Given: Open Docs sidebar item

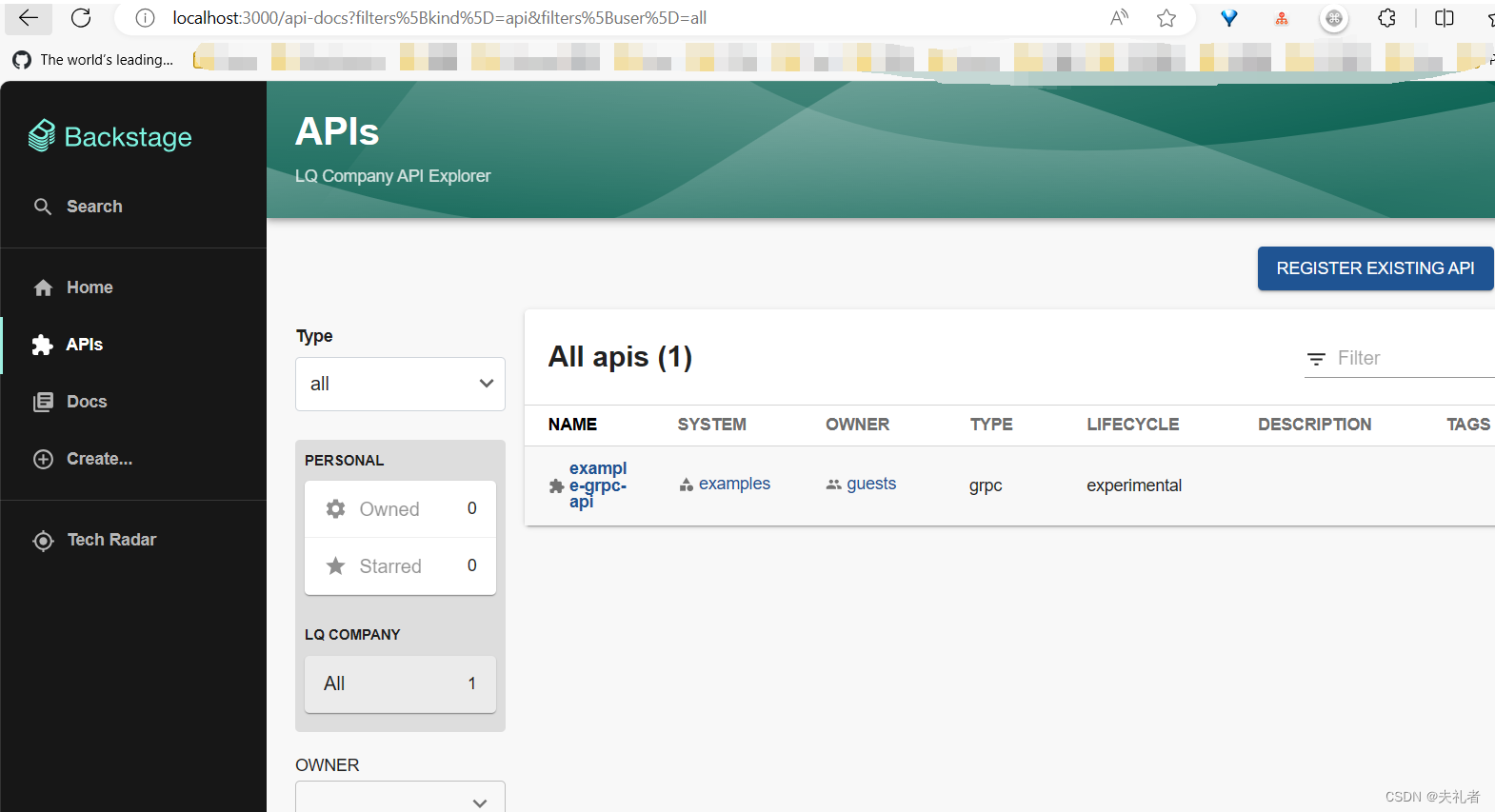Looking at the screenshot, I should click(x=133, y=402).
